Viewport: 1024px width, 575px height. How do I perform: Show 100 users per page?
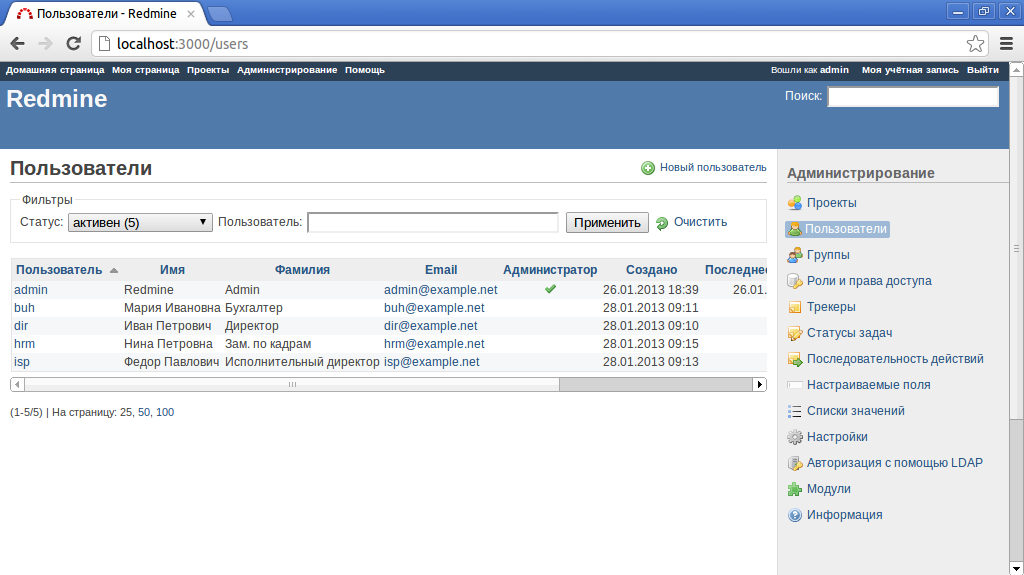(165, 412)
